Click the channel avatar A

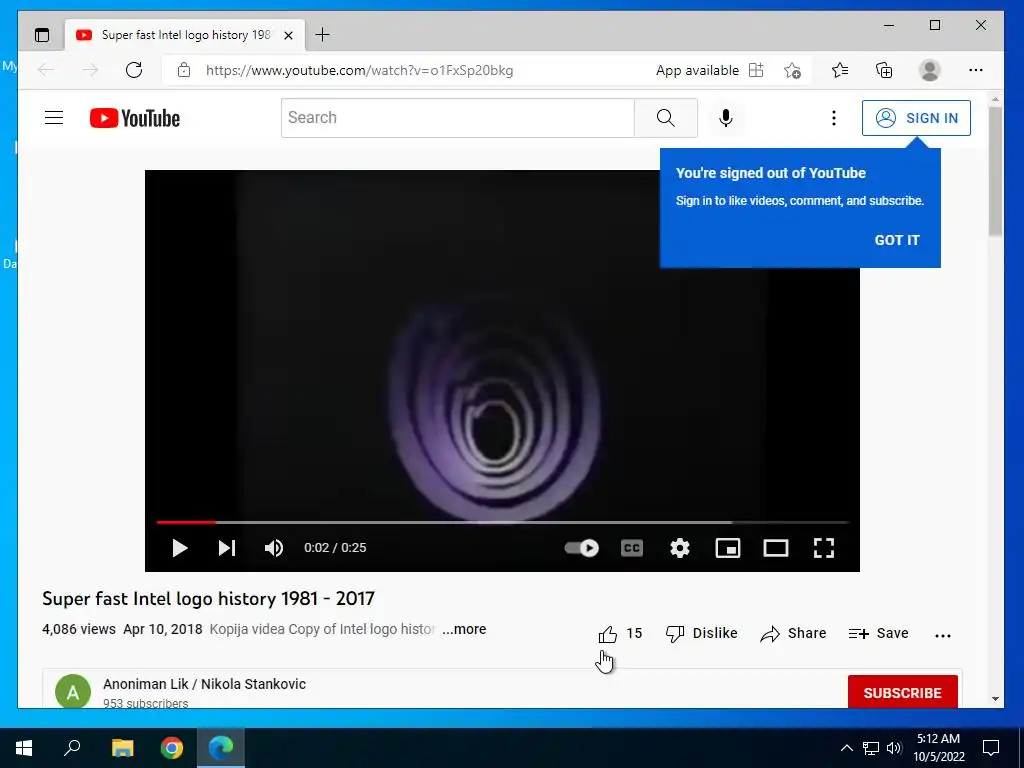click(x=73, y=692)
